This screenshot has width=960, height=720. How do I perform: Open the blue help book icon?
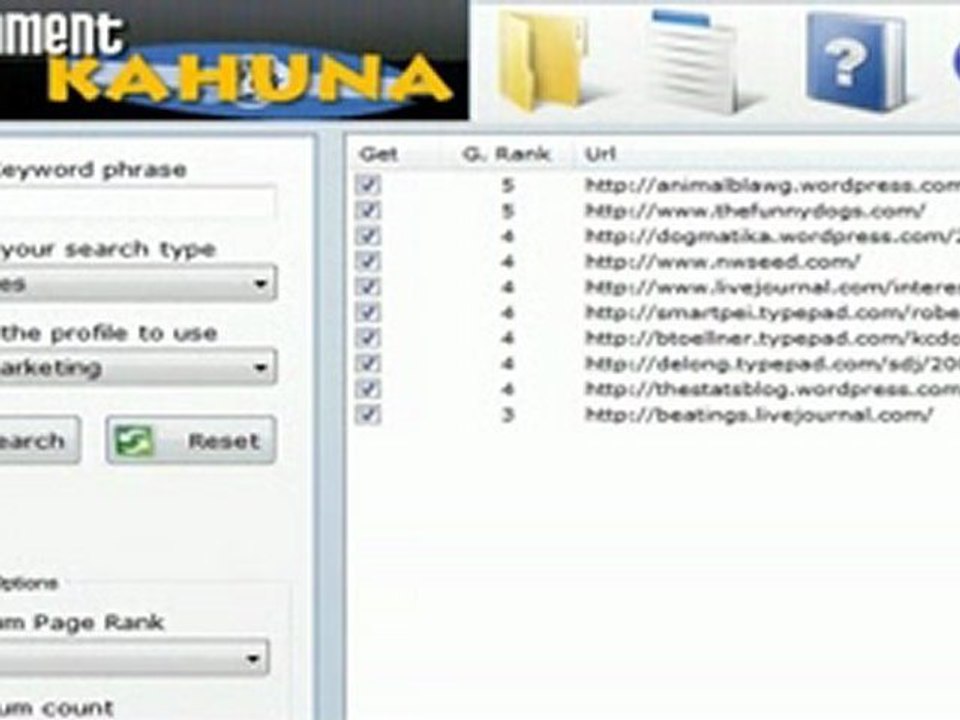pos(857,61)
